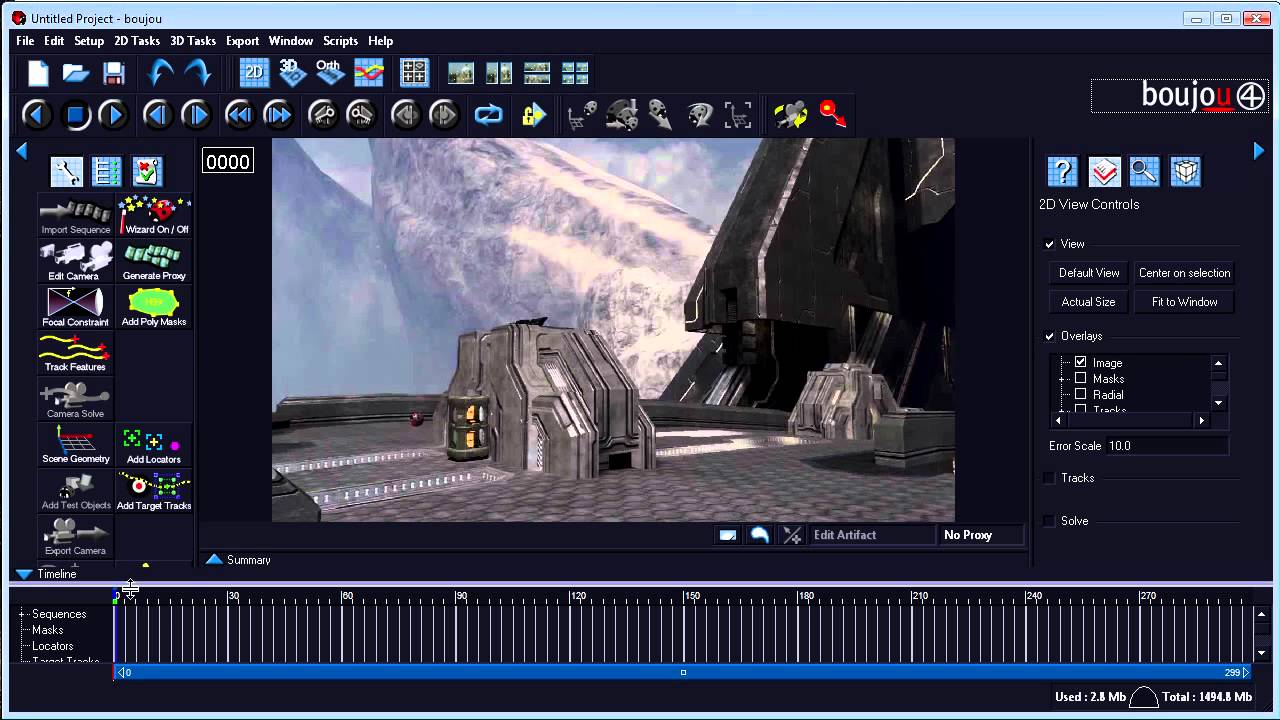The width and height of the screenshot is (1280, 720).
Task: Play the sequence backward
Action: click(36, 115)
